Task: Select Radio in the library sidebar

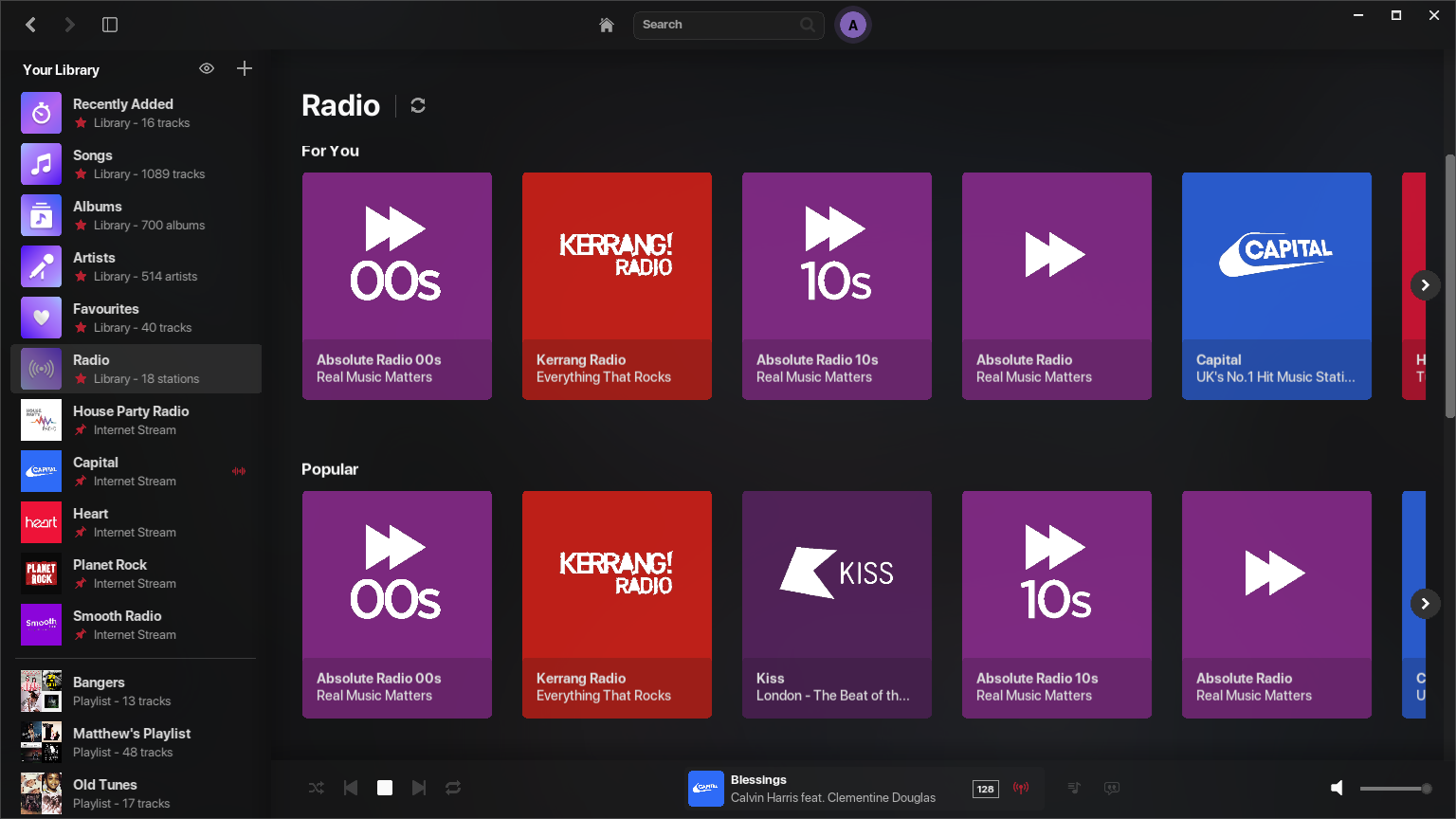Action: (136, 369)
